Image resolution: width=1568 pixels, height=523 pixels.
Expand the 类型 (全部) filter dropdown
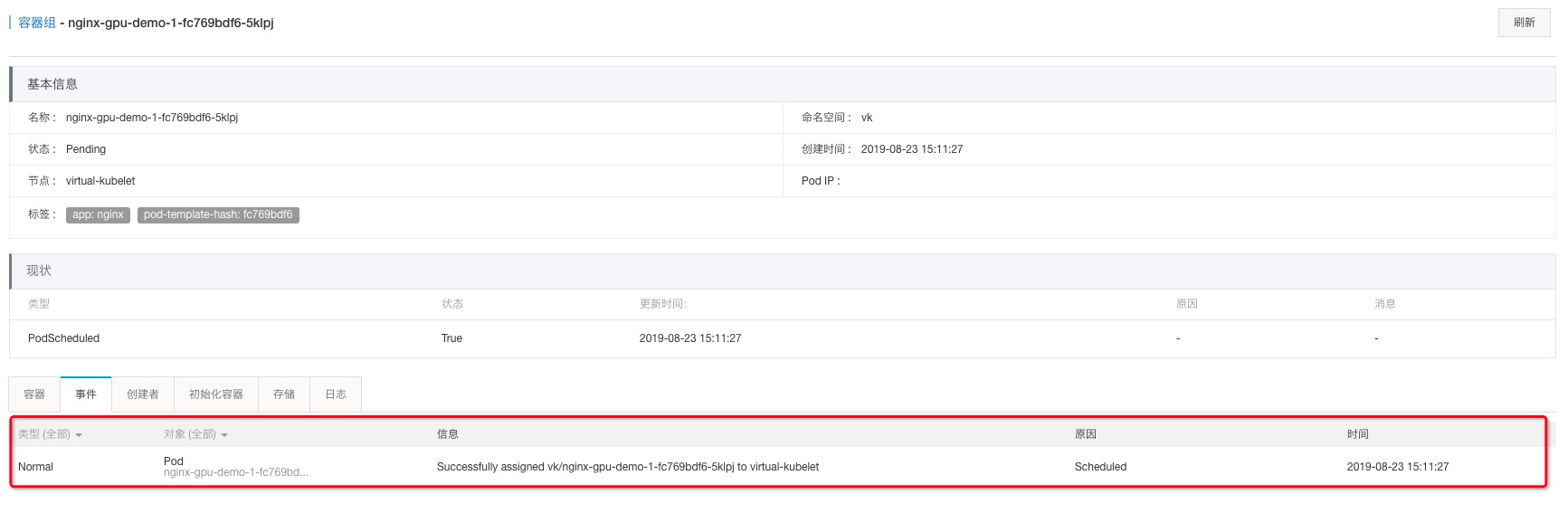(x=50, y=434)
